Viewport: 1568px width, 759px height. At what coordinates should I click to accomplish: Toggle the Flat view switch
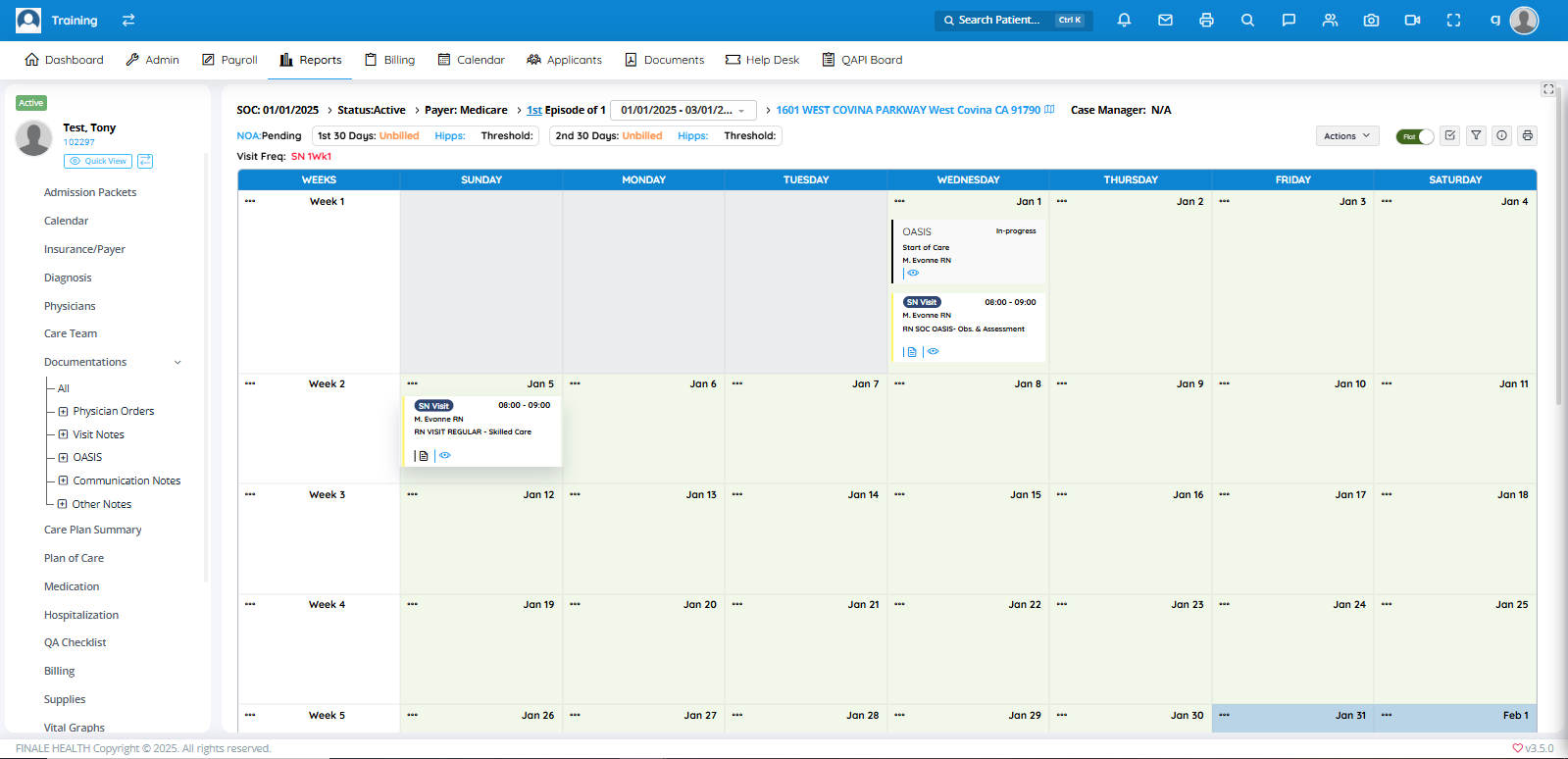(1414, 136)
